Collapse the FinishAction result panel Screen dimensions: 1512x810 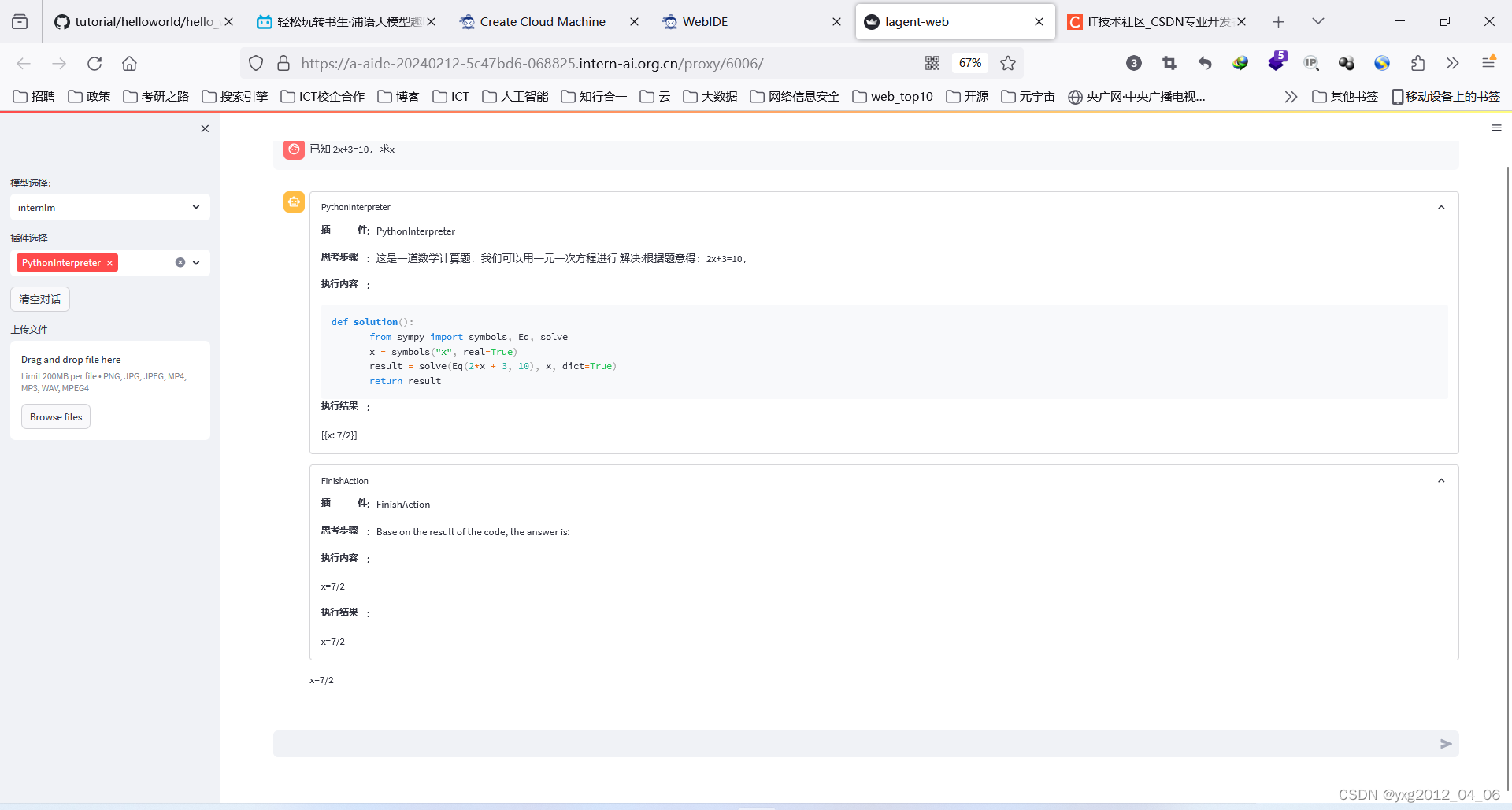point(1441,480)
